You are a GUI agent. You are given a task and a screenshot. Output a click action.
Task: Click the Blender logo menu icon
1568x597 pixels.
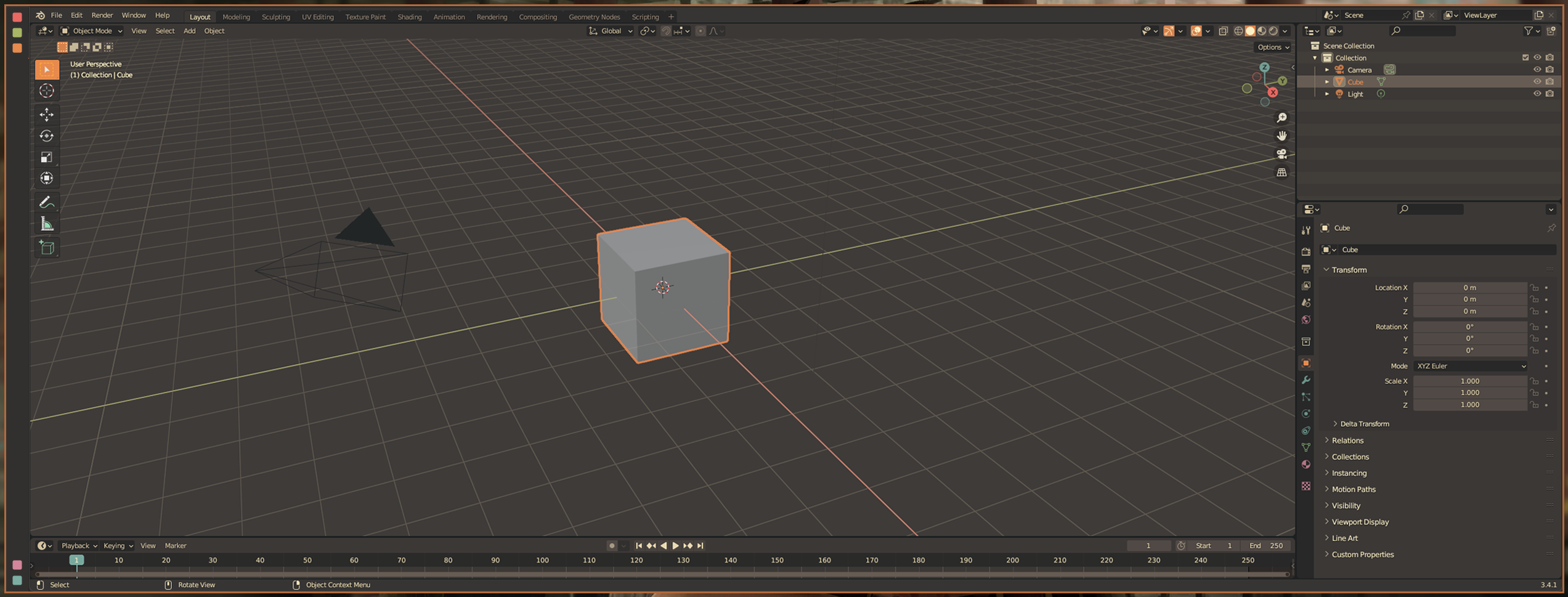(40, 15)
